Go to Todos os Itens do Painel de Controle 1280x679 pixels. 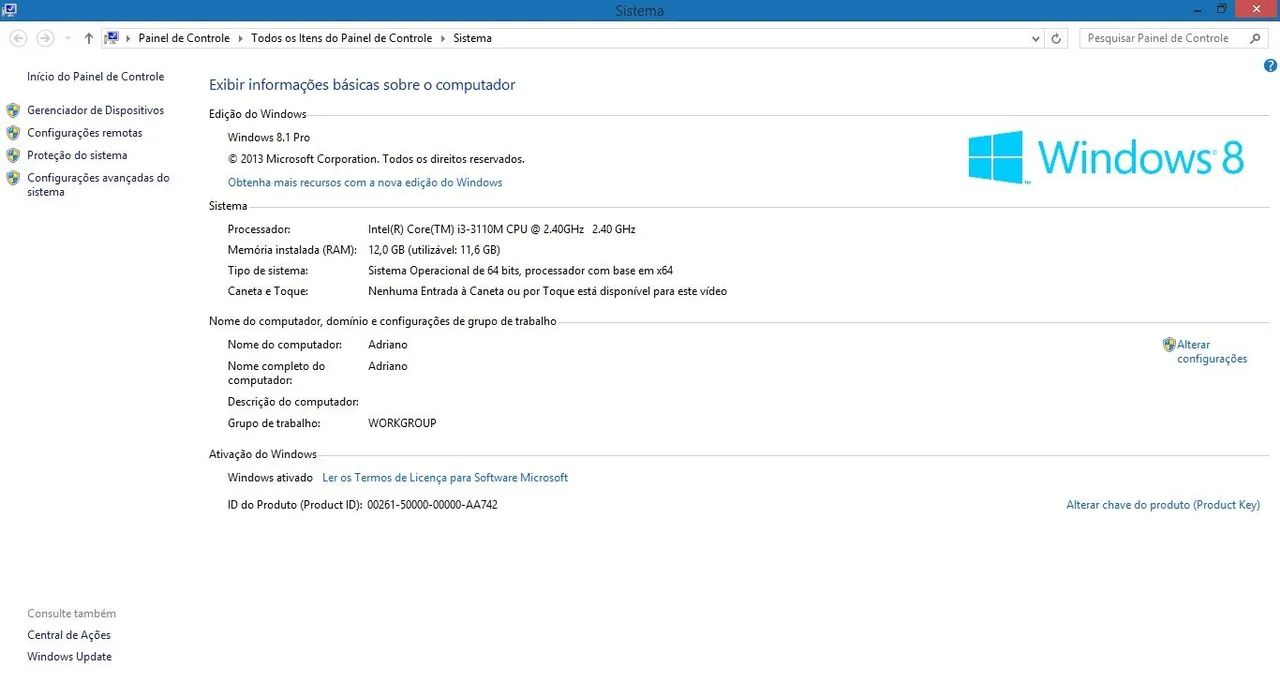(x=341, y=38)
